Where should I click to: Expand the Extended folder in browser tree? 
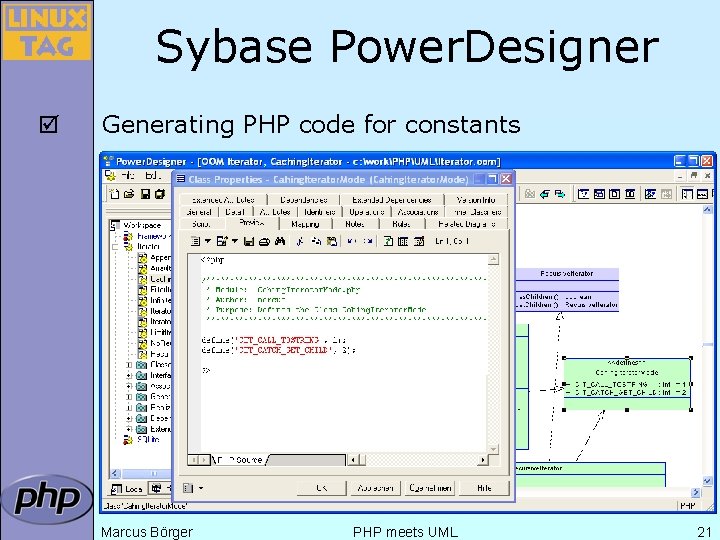point(129,429)
